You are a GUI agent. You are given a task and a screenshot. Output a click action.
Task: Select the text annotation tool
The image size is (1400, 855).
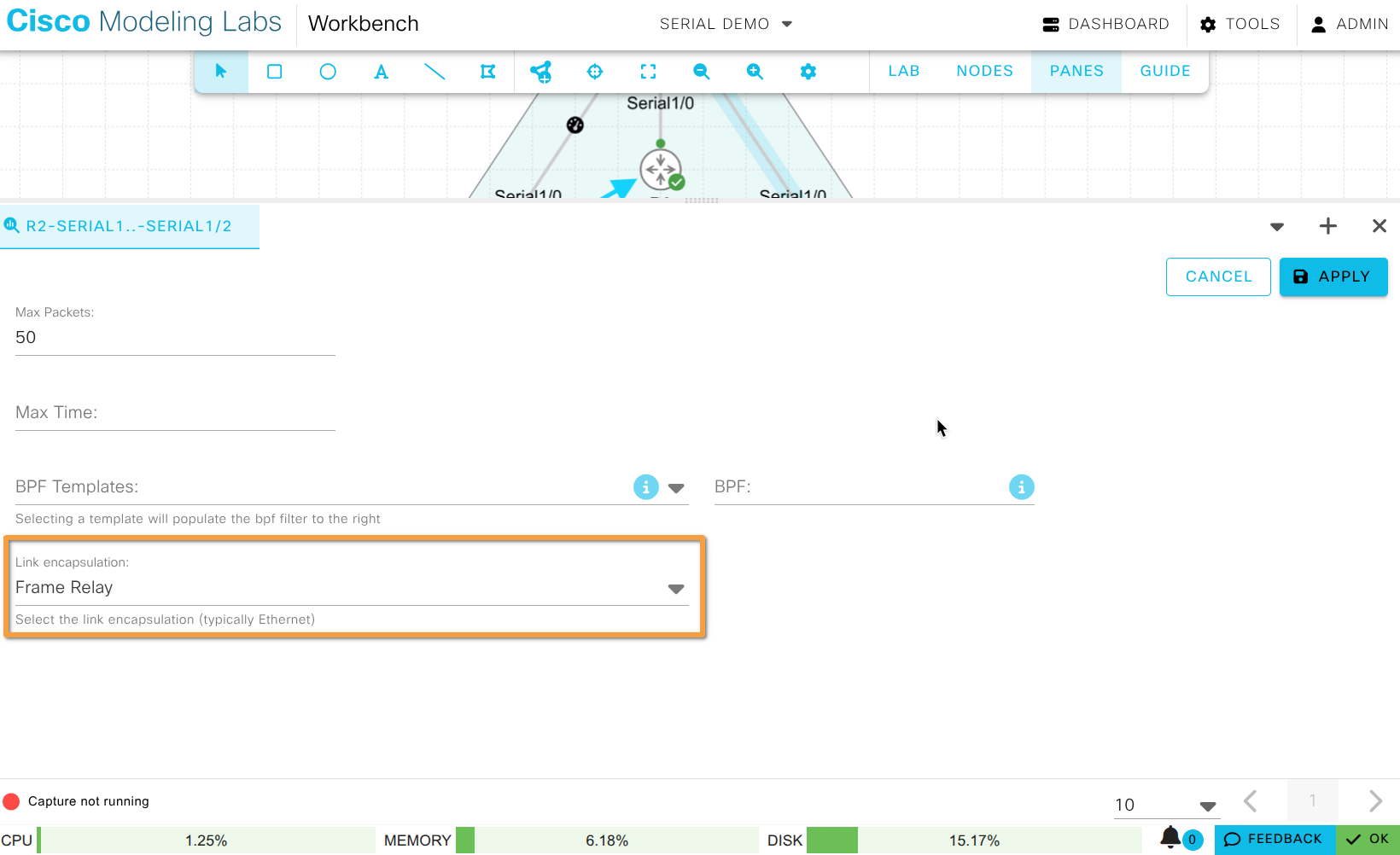381,72
